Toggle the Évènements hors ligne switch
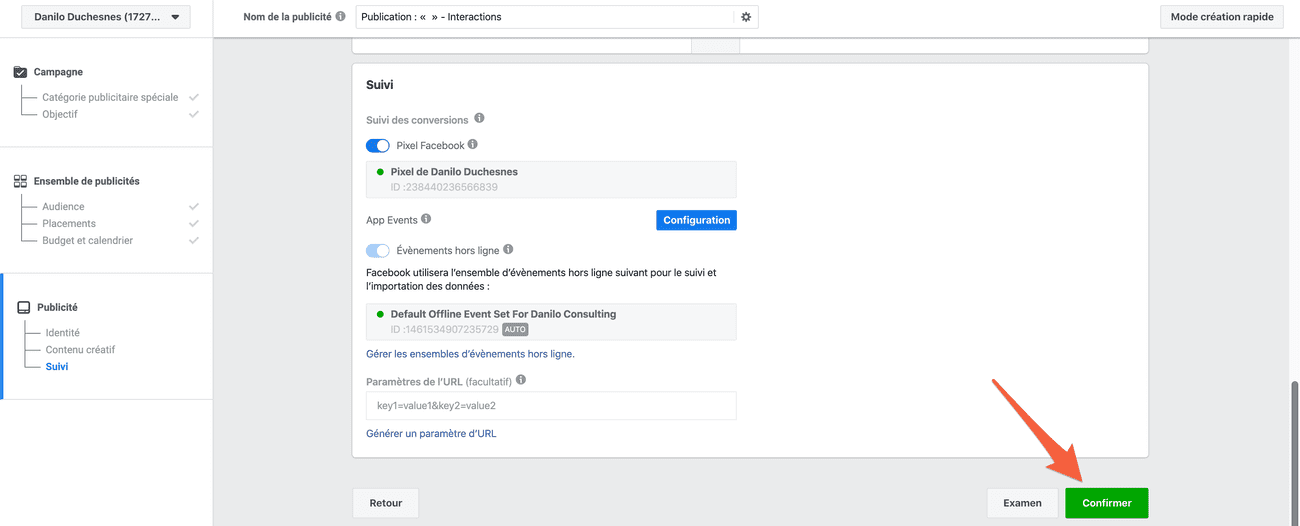This screenshot has width=1300, height=526. (x=378, y=251)
